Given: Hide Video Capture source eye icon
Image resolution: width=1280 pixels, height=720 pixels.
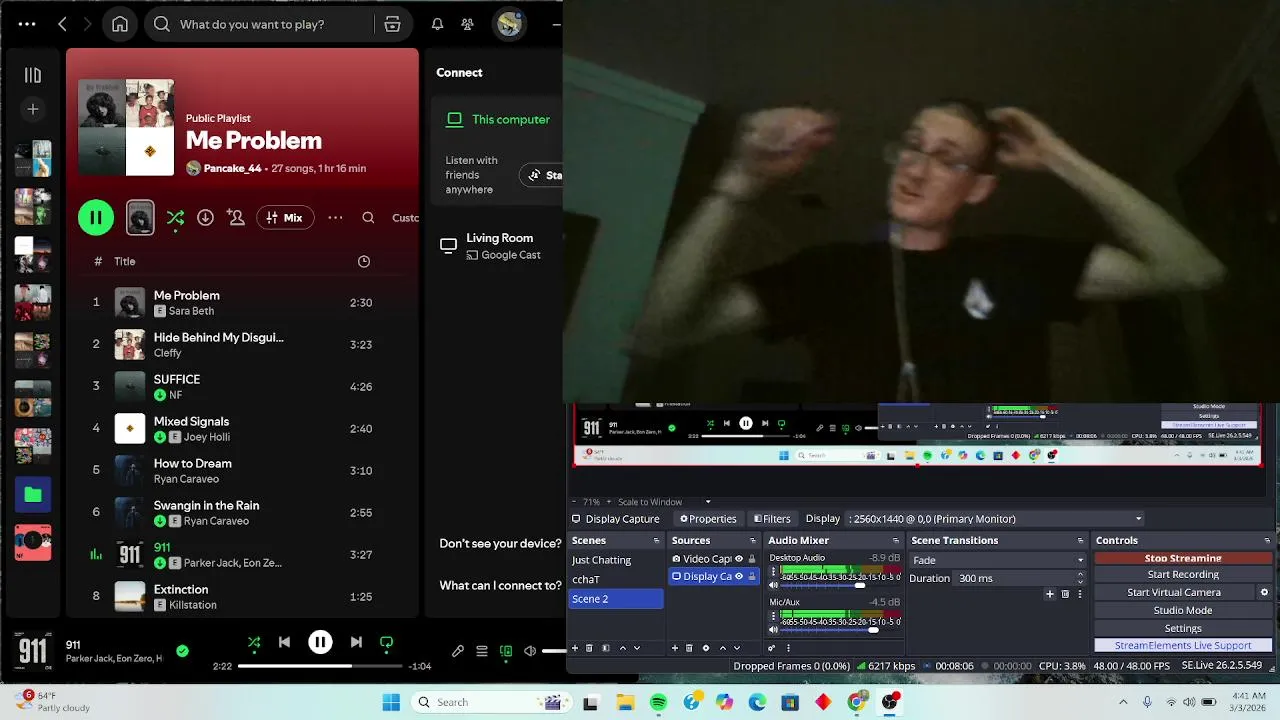Looking at the screenshot, I should (x=739, y=559).
